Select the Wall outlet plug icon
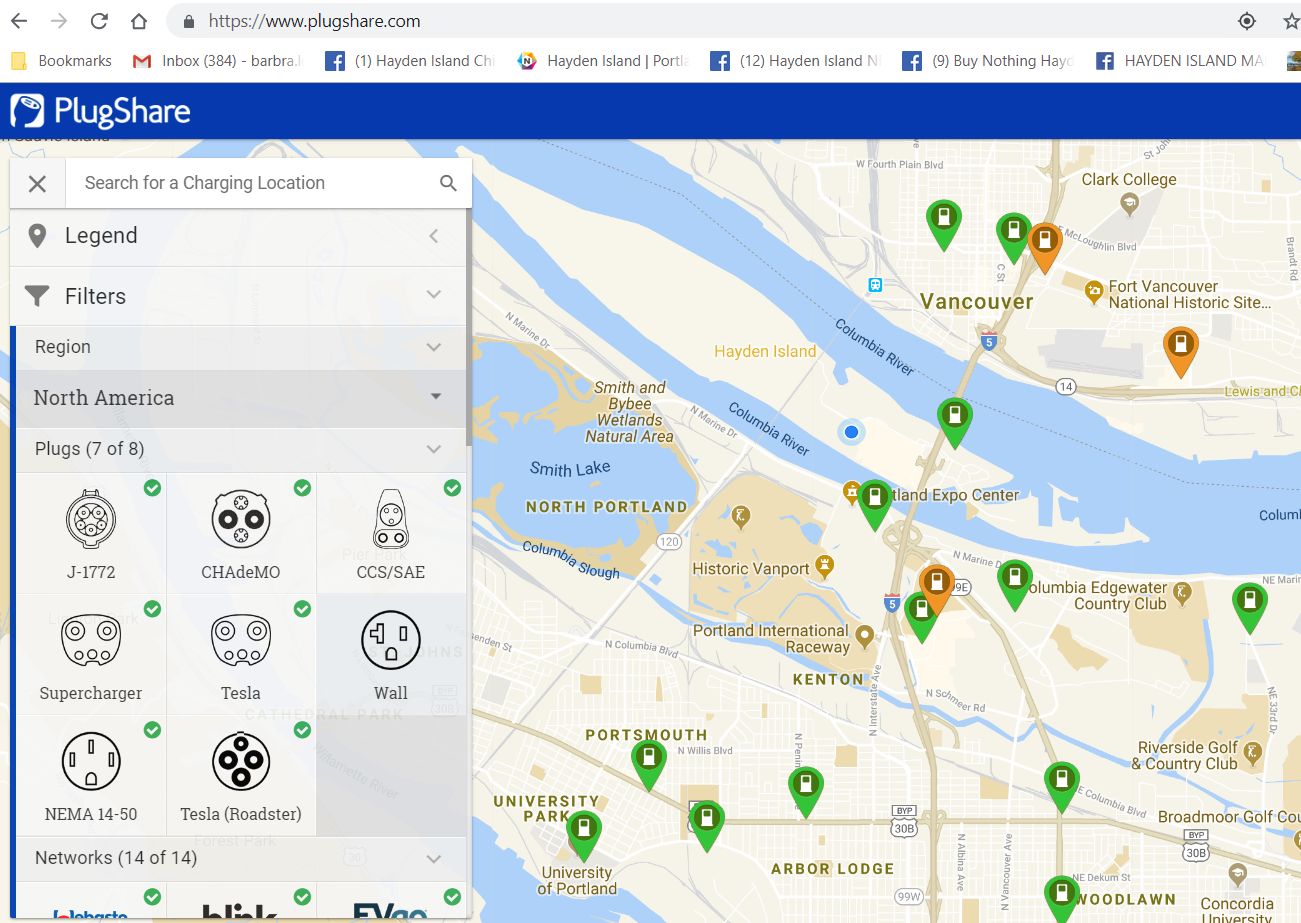Viewport: 1301px width, 923px height. 391,641
